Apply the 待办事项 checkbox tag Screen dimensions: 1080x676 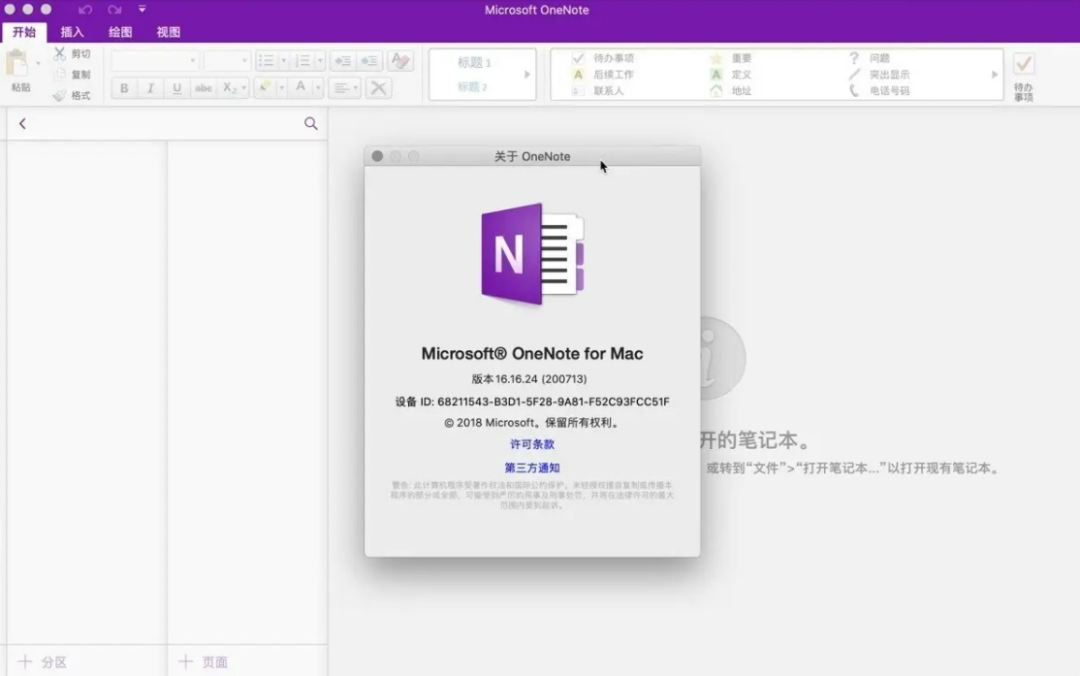[x=603, y=58]
